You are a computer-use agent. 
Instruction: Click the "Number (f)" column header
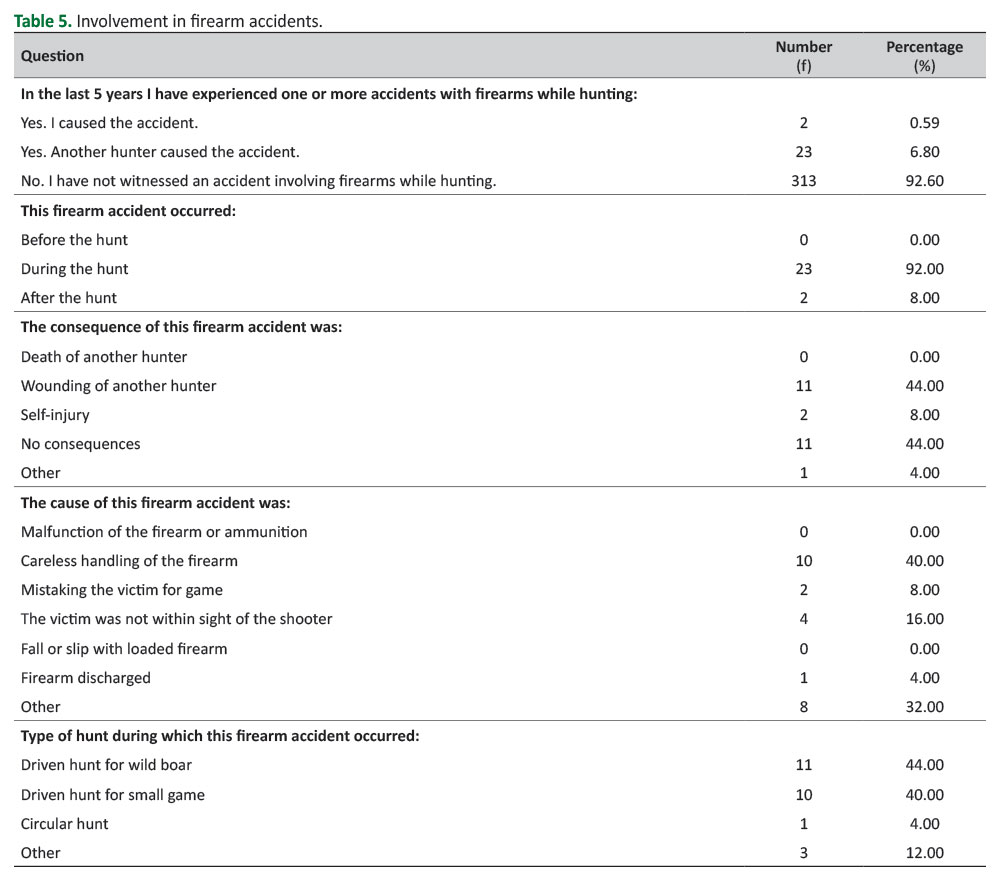pyautogui.click(x=803, y=56)
